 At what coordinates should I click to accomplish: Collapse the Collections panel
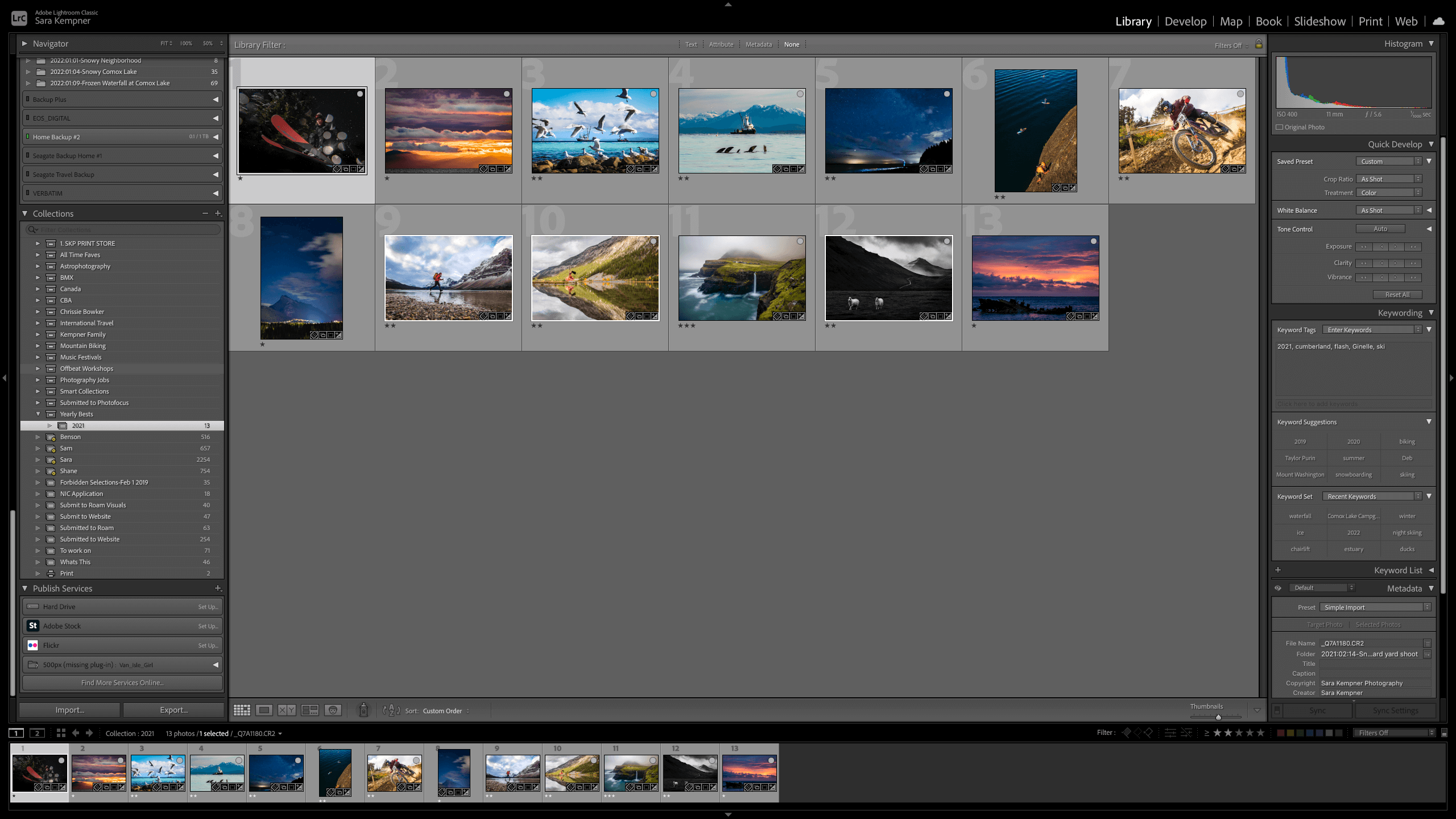click(25, 214)
